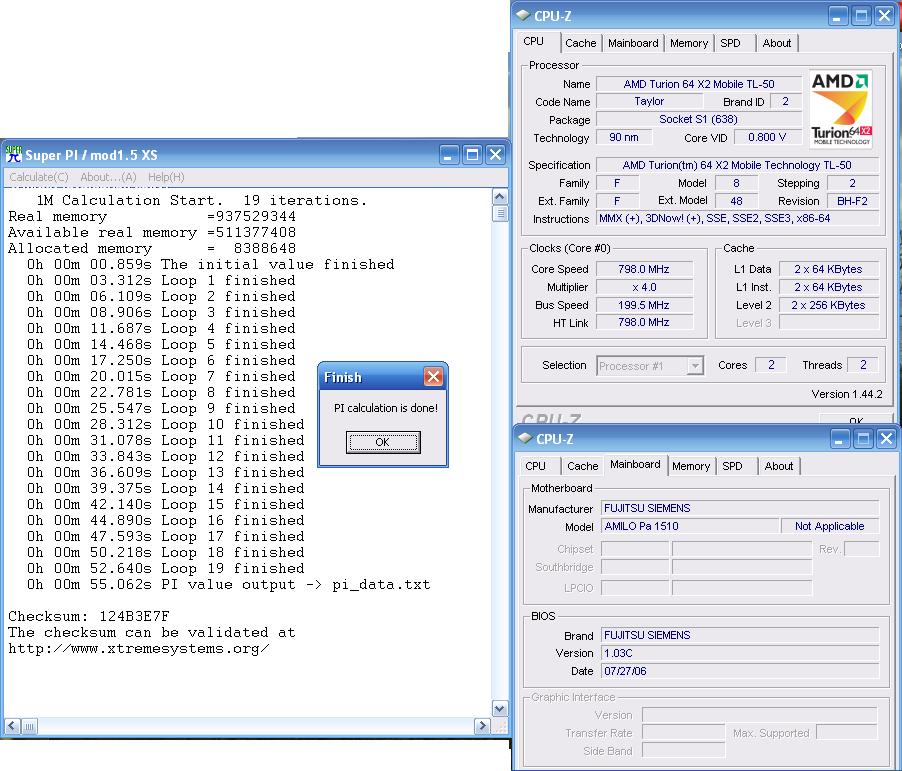Click Super PI vertical scrollbar down arrow
902x771 pixels.
click(500, 708)
